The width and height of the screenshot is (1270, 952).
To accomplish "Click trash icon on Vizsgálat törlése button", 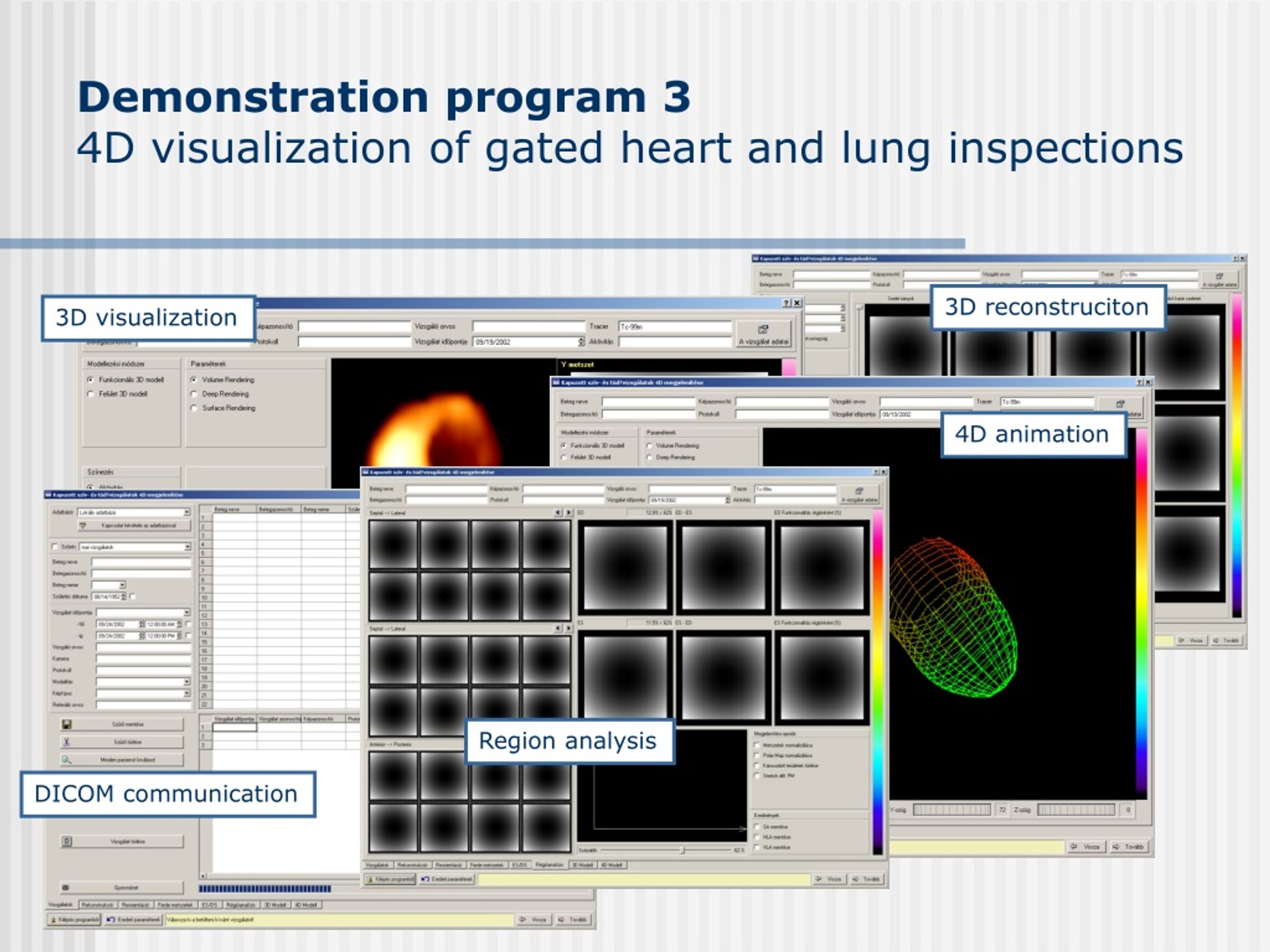I will [x=66, y=841].
